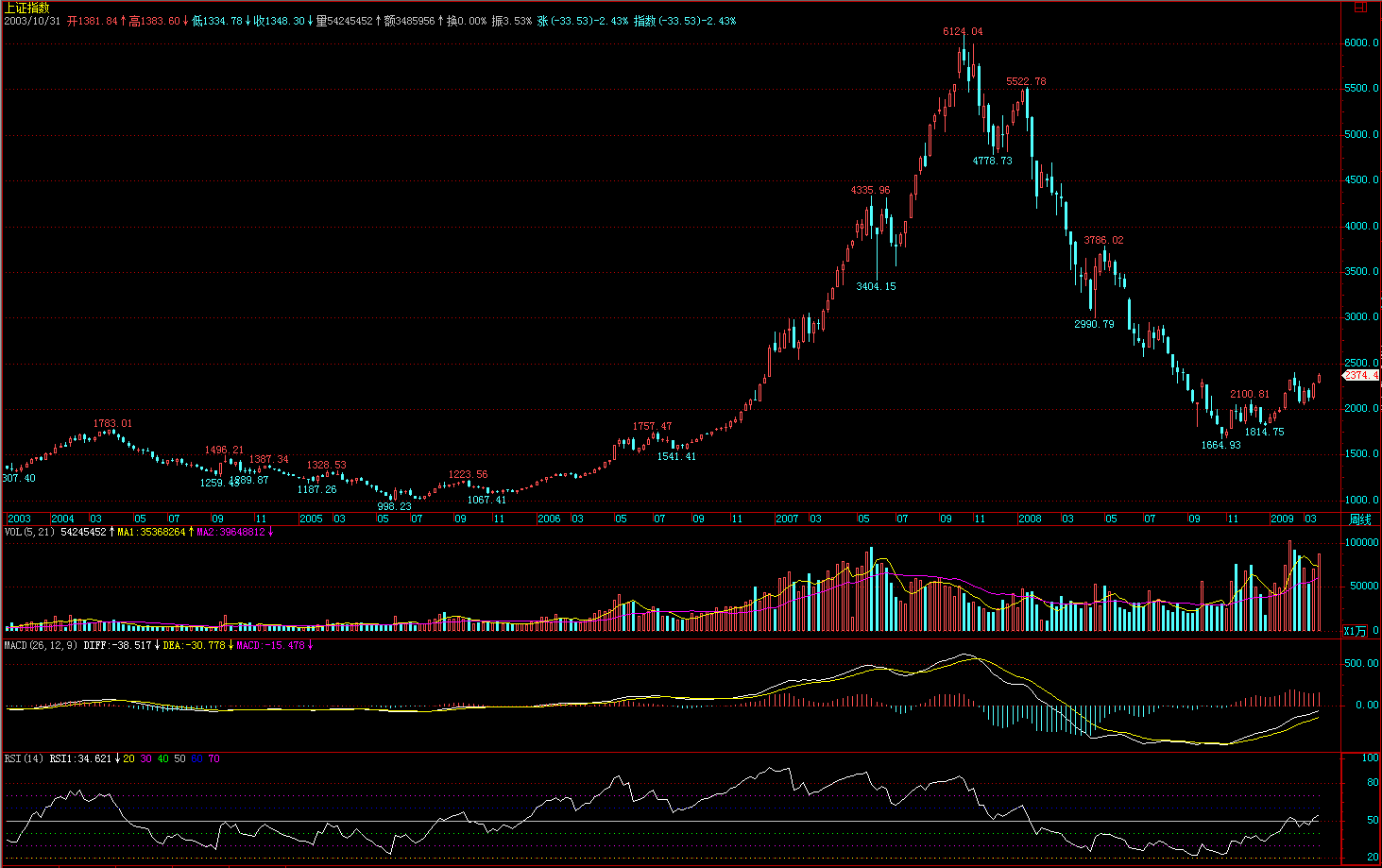This screenshot has height=868, width=1382.
Task: Click the 换0.00% turnover rate
Action: coord(467,21)
